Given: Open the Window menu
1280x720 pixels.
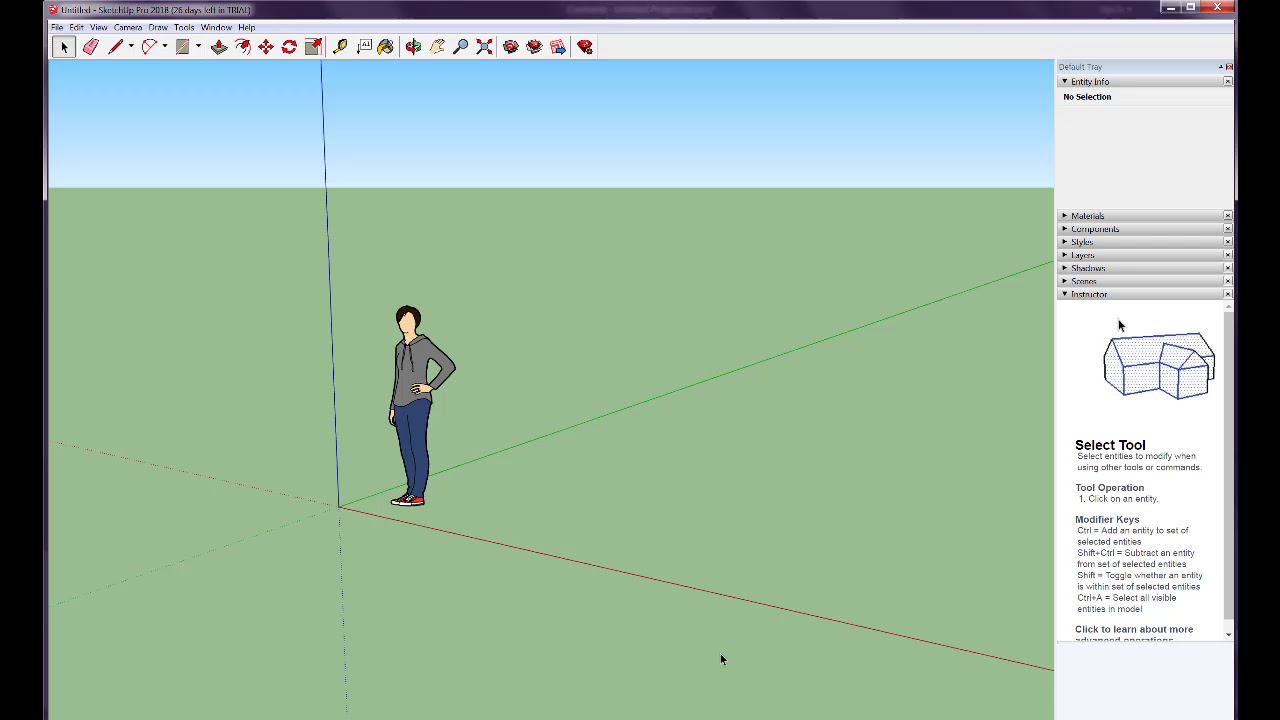Looking at the screenshot, I should (x=216, y=27).
